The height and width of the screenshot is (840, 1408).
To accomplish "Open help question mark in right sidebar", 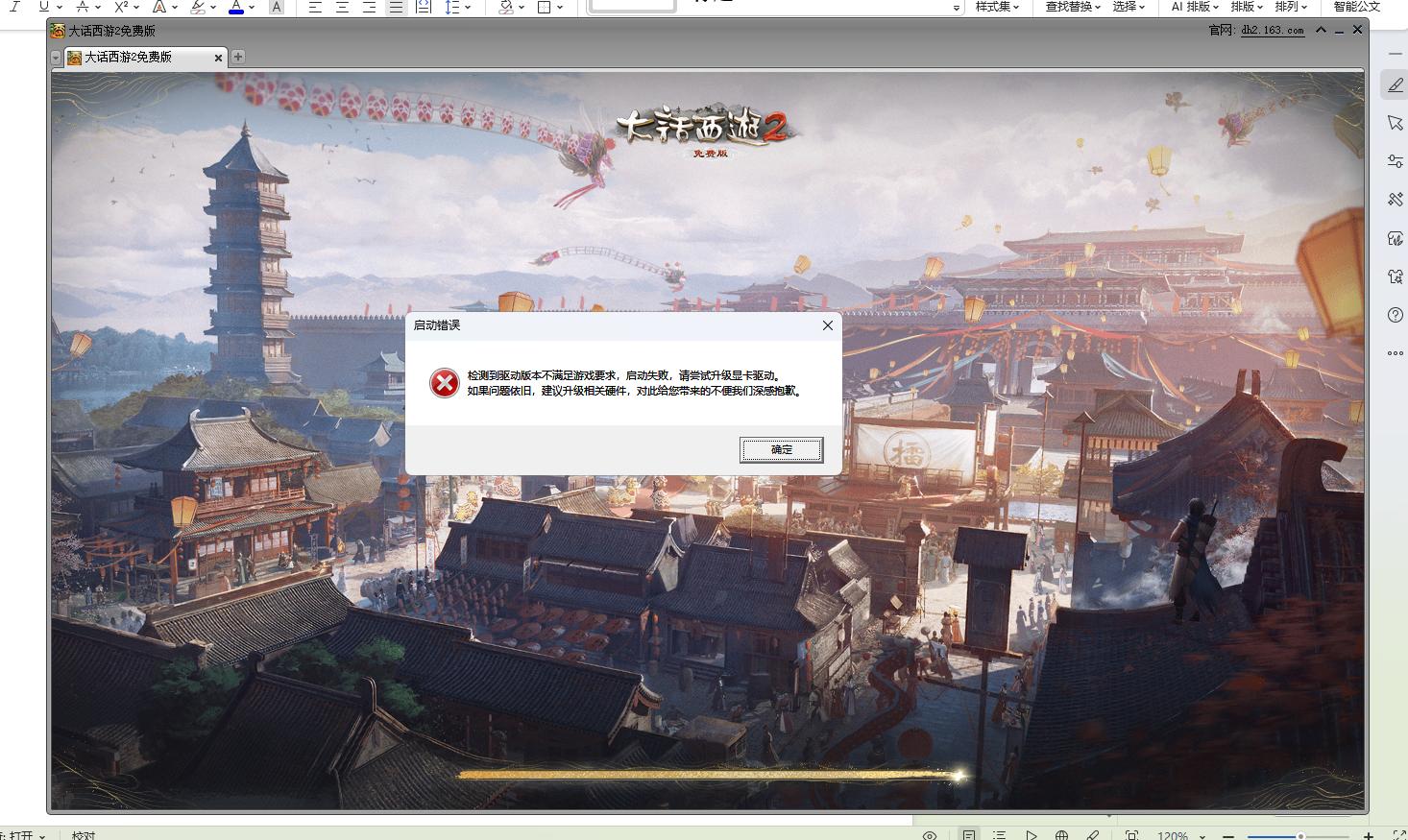I will [1396, 315].
